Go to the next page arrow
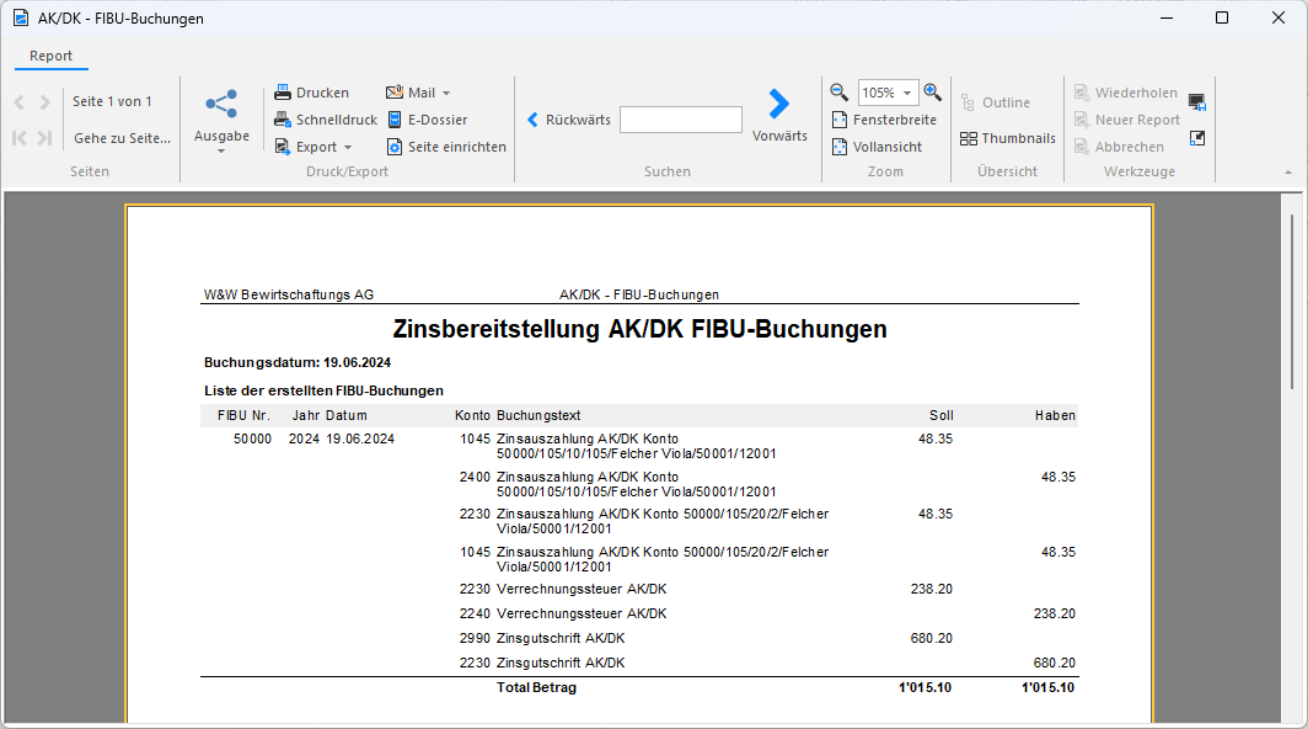Viewport: 1308px width, 729px height. tap(45, 102)
